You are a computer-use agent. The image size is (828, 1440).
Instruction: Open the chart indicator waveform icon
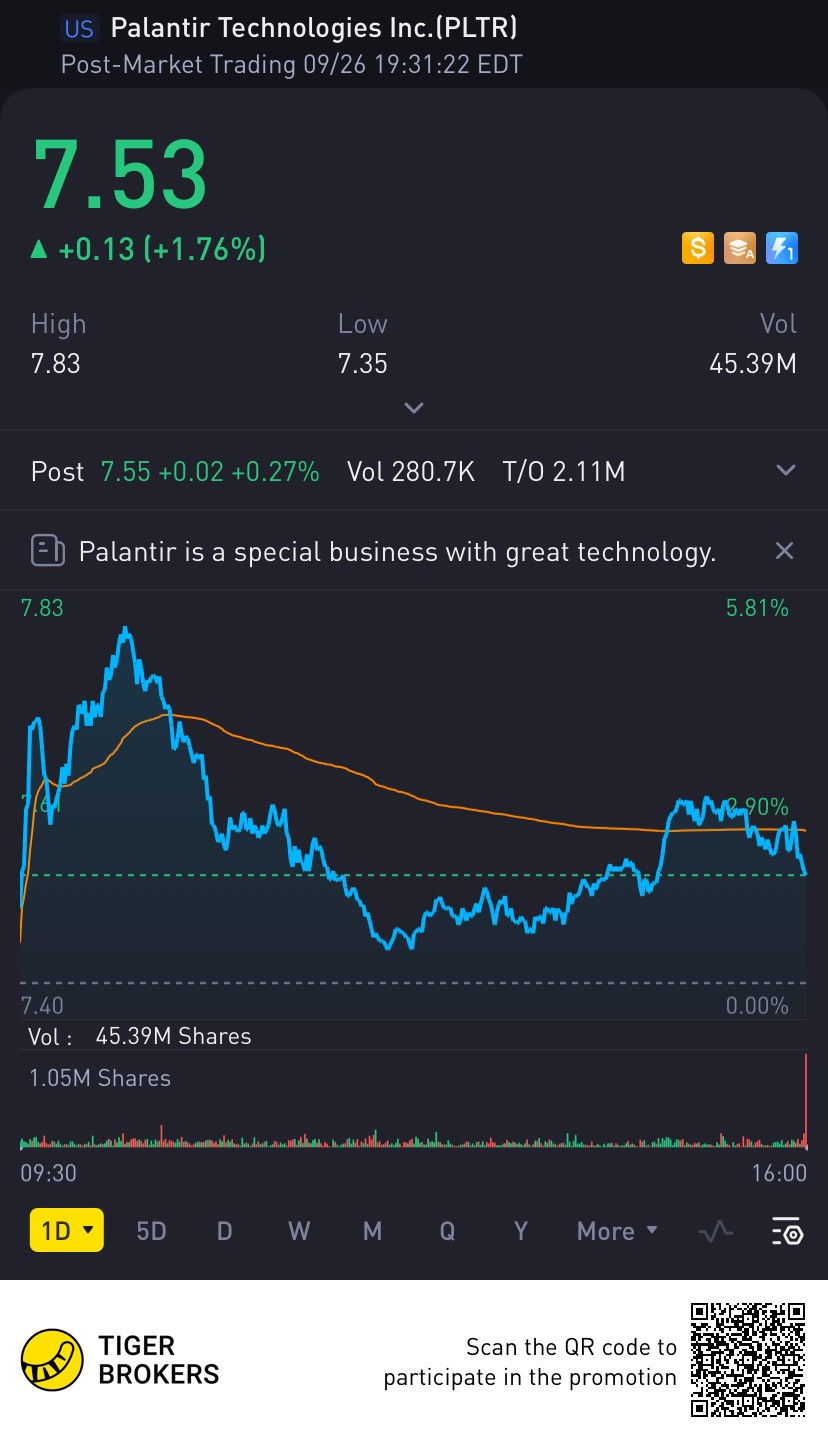point(716,1232)
